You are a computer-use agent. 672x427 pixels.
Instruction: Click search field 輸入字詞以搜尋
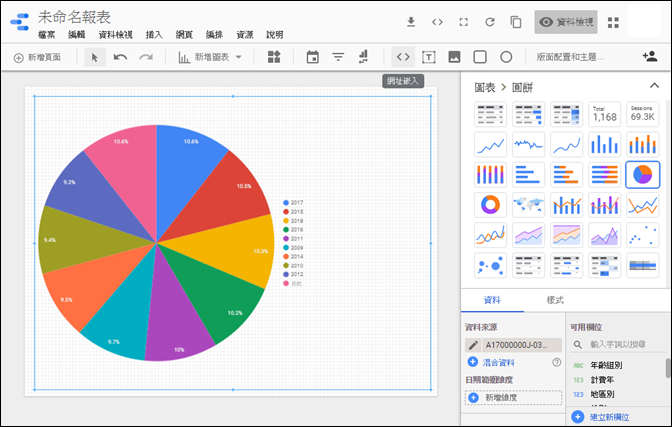[x=617, y=344]
